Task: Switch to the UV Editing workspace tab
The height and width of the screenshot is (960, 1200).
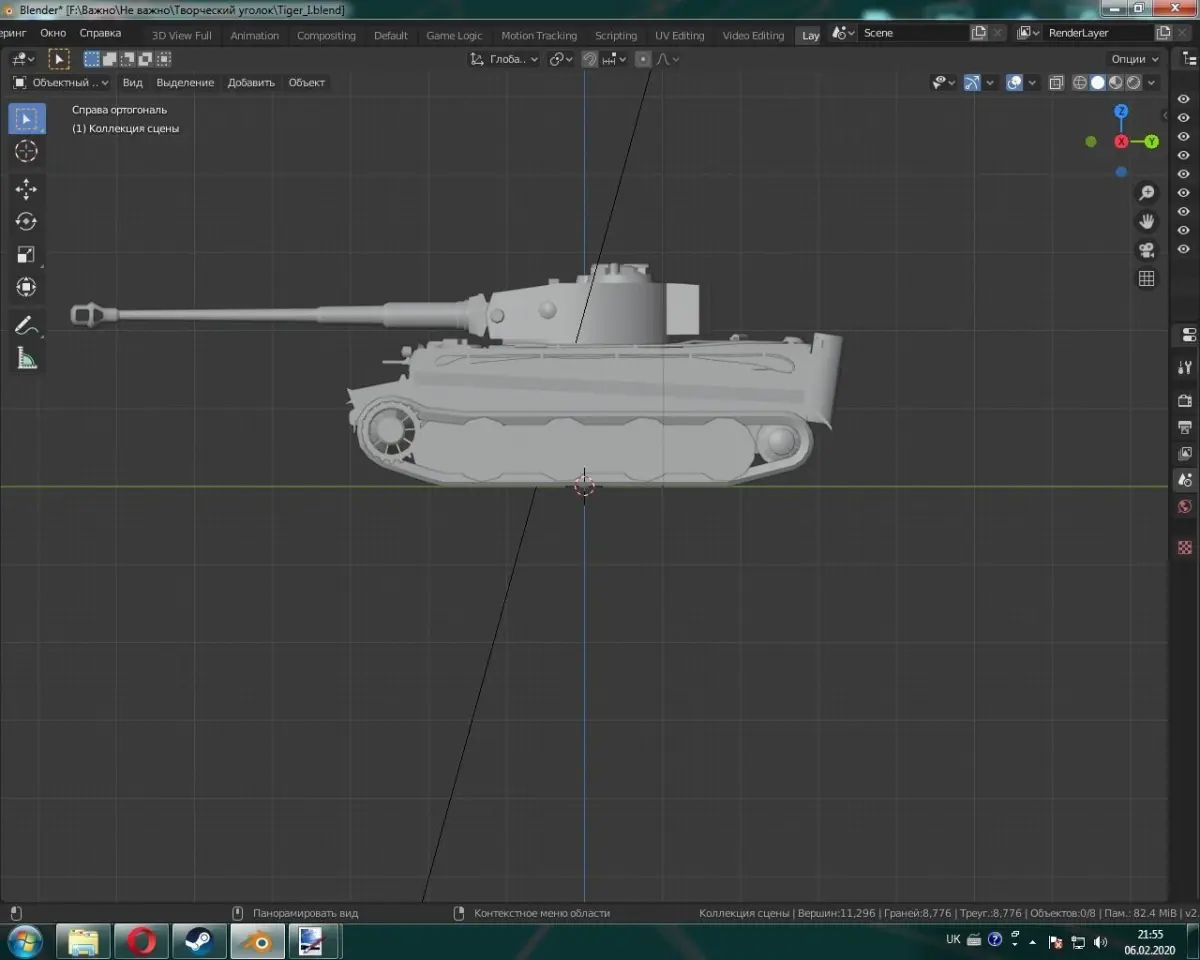Action: pyautogui.click(x=680, y=35)
